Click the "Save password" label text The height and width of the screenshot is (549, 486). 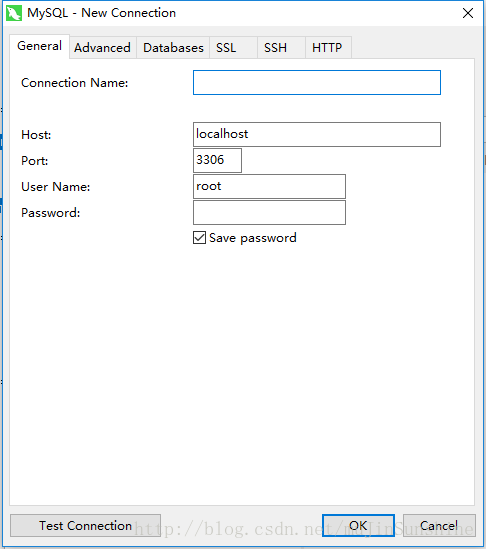(253, 238)
